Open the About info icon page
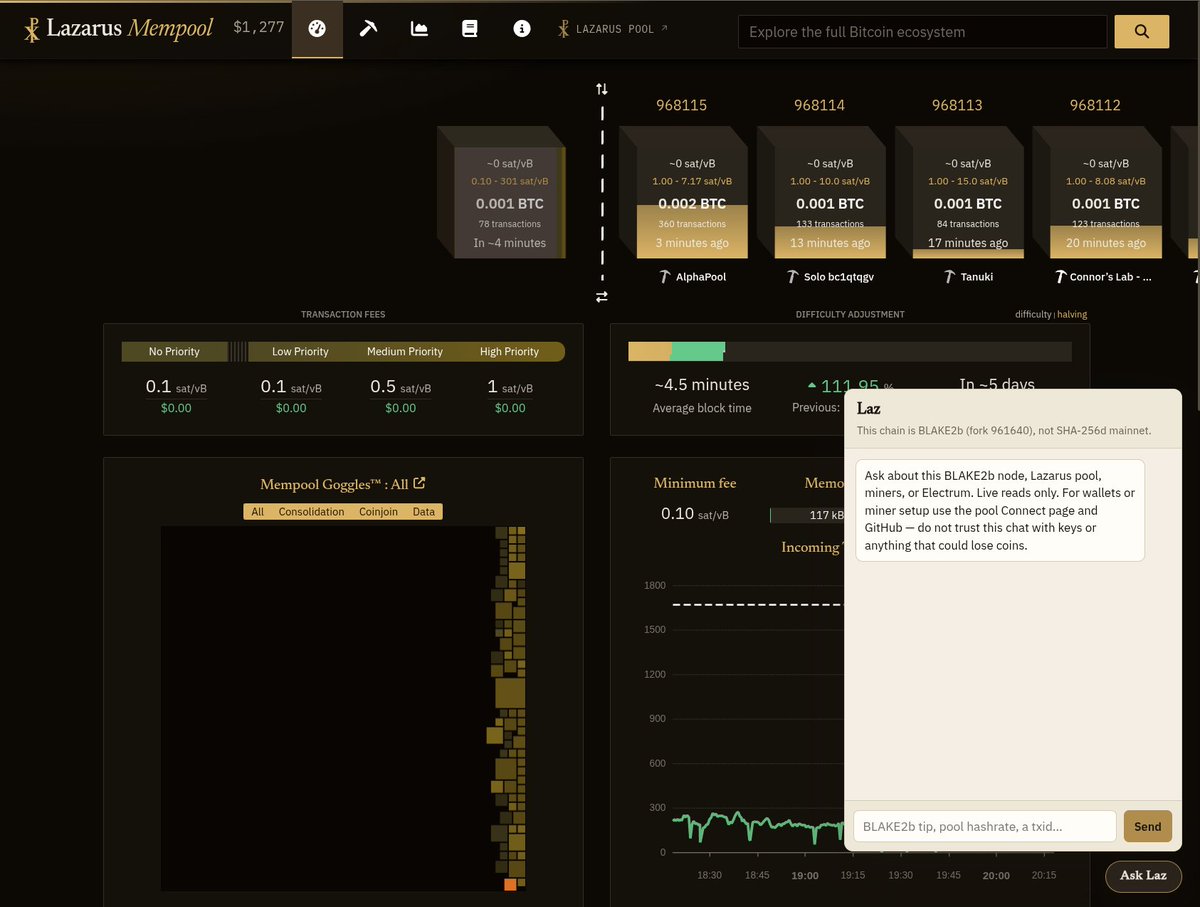 [x=521, y=29]
